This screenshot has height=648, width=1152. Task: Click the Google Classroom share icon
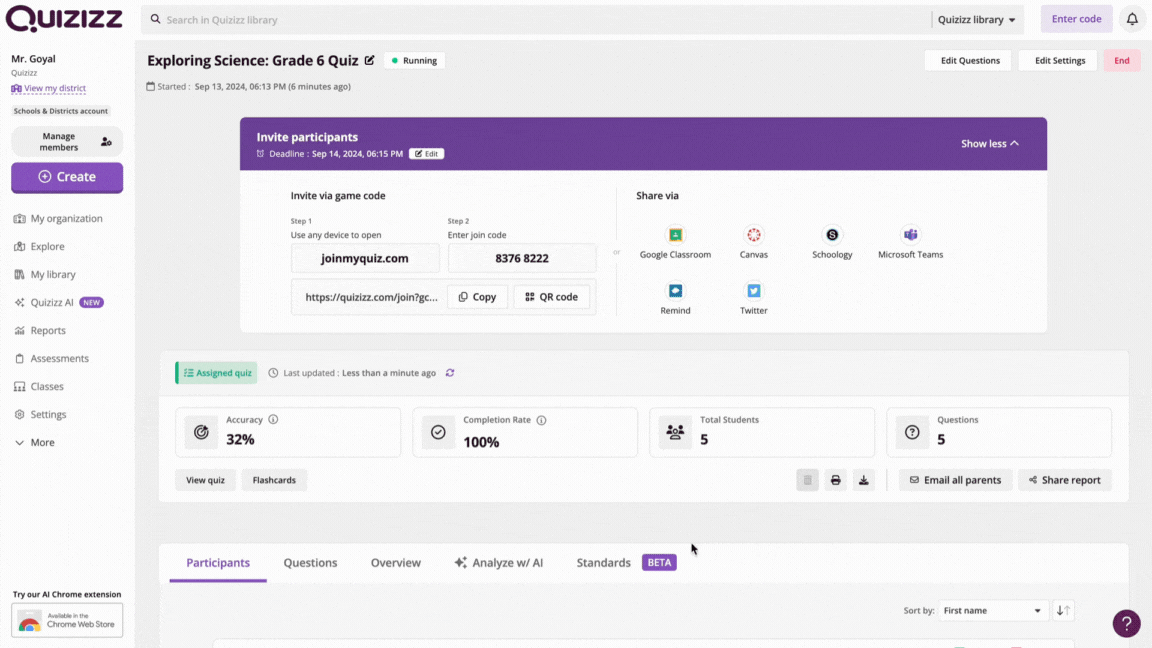click(675, 235)
